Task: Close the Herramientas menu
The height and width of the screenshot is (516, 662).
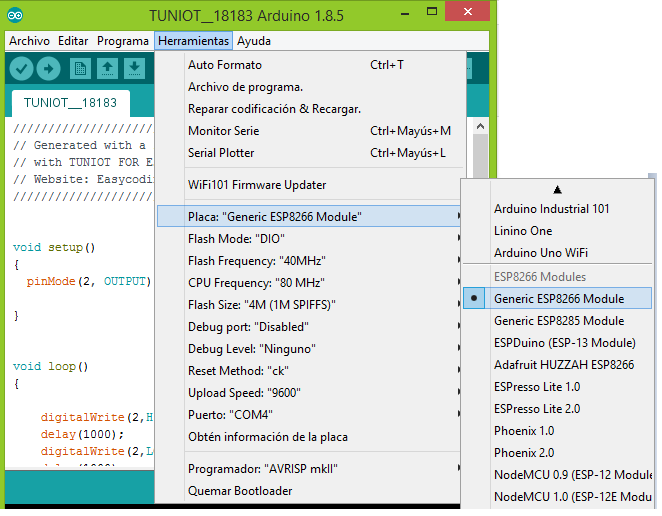Action: tap(193, 41)
